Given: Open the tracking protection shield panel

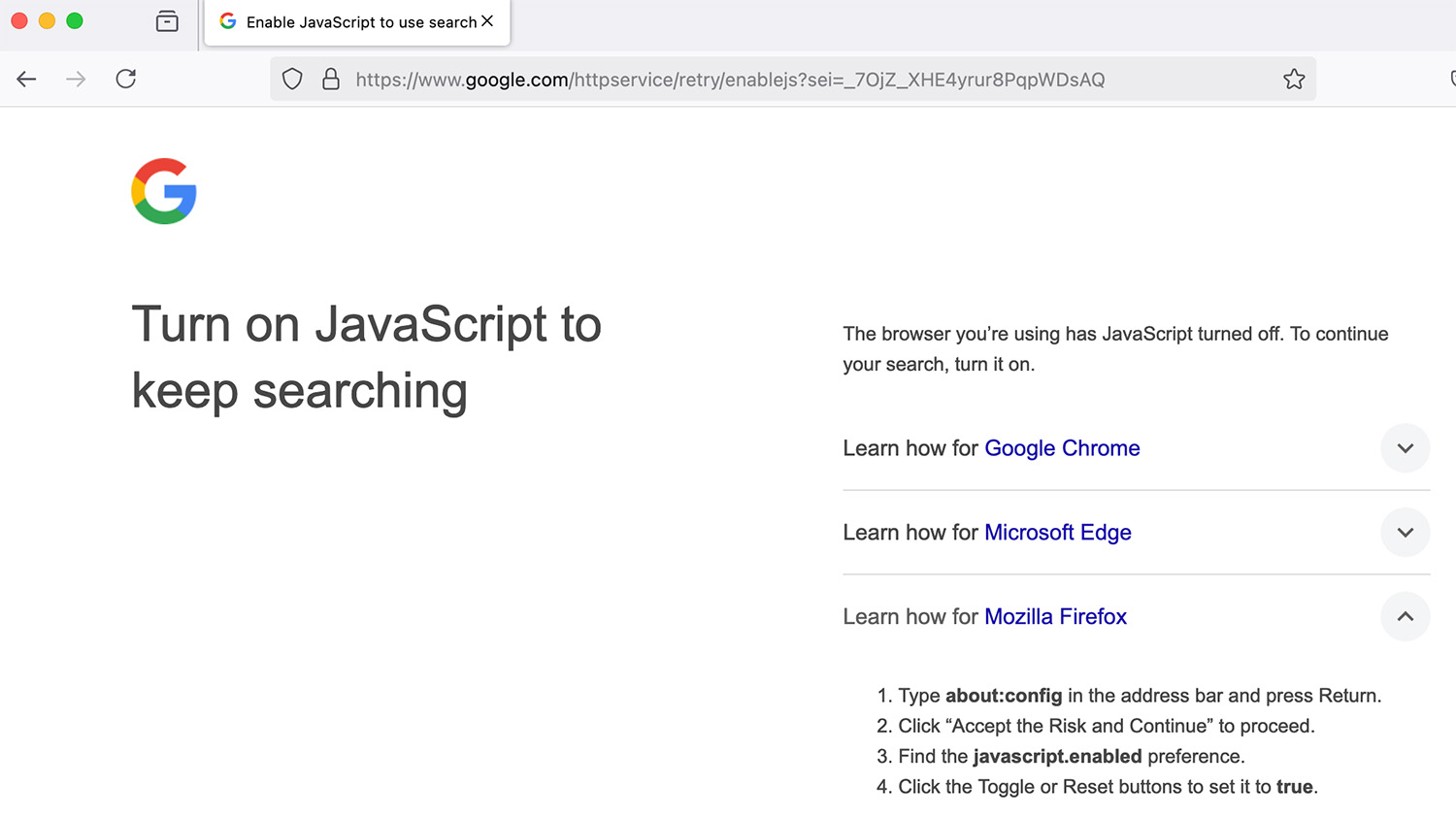Looking at the screenshot, I should point(292,80).
